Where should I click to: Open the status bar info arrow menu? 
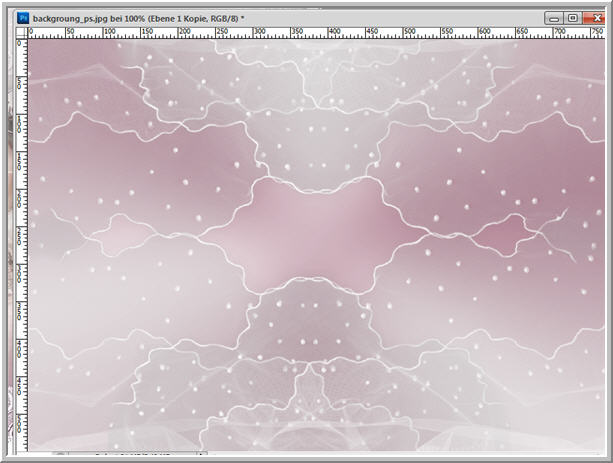click(x=202, y=454)
